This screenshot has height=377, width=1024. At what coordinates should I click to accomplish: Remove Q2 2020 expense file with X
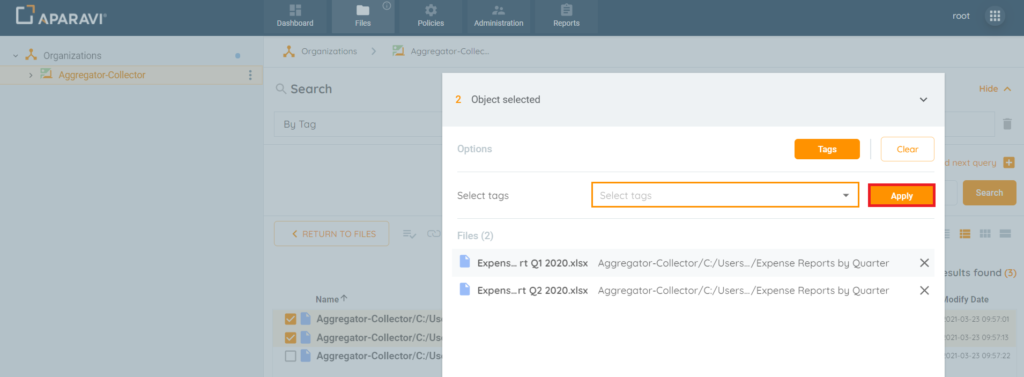pyautogui.click(x=924, y=290)
